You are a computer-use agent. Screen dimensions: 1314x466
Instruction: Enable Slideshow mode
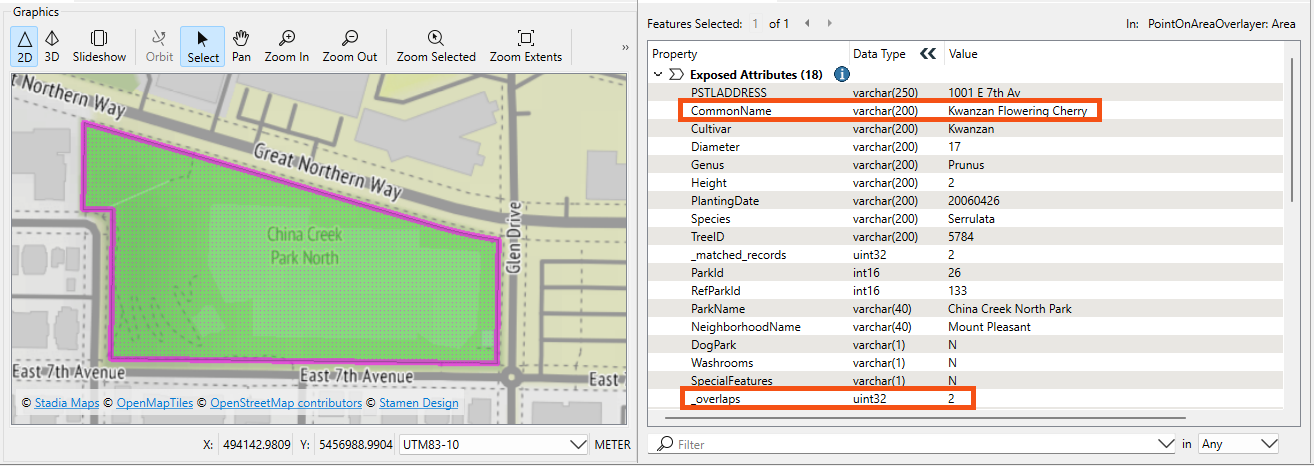(99, 46)
